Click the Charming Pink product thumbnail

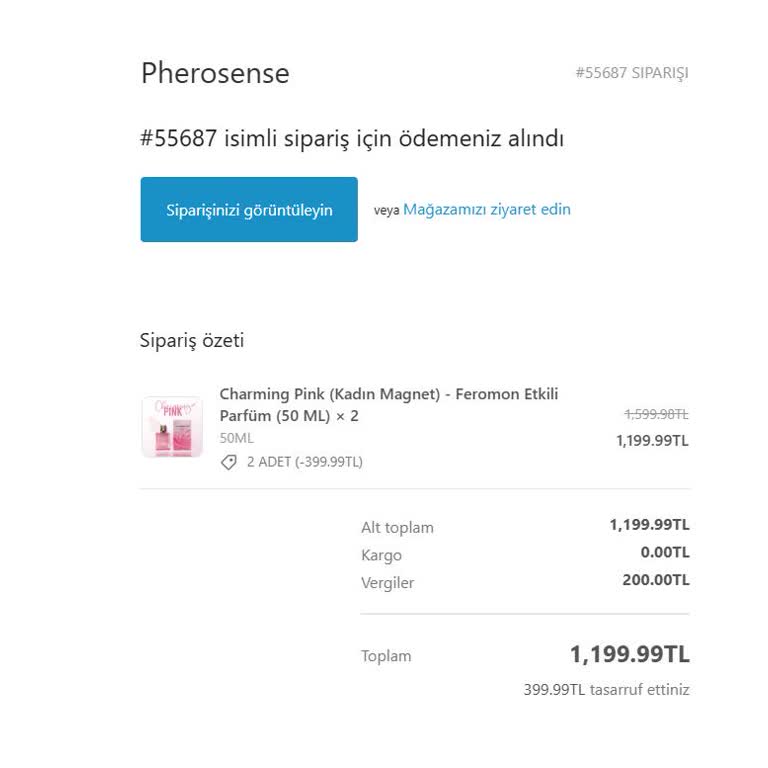172,427
